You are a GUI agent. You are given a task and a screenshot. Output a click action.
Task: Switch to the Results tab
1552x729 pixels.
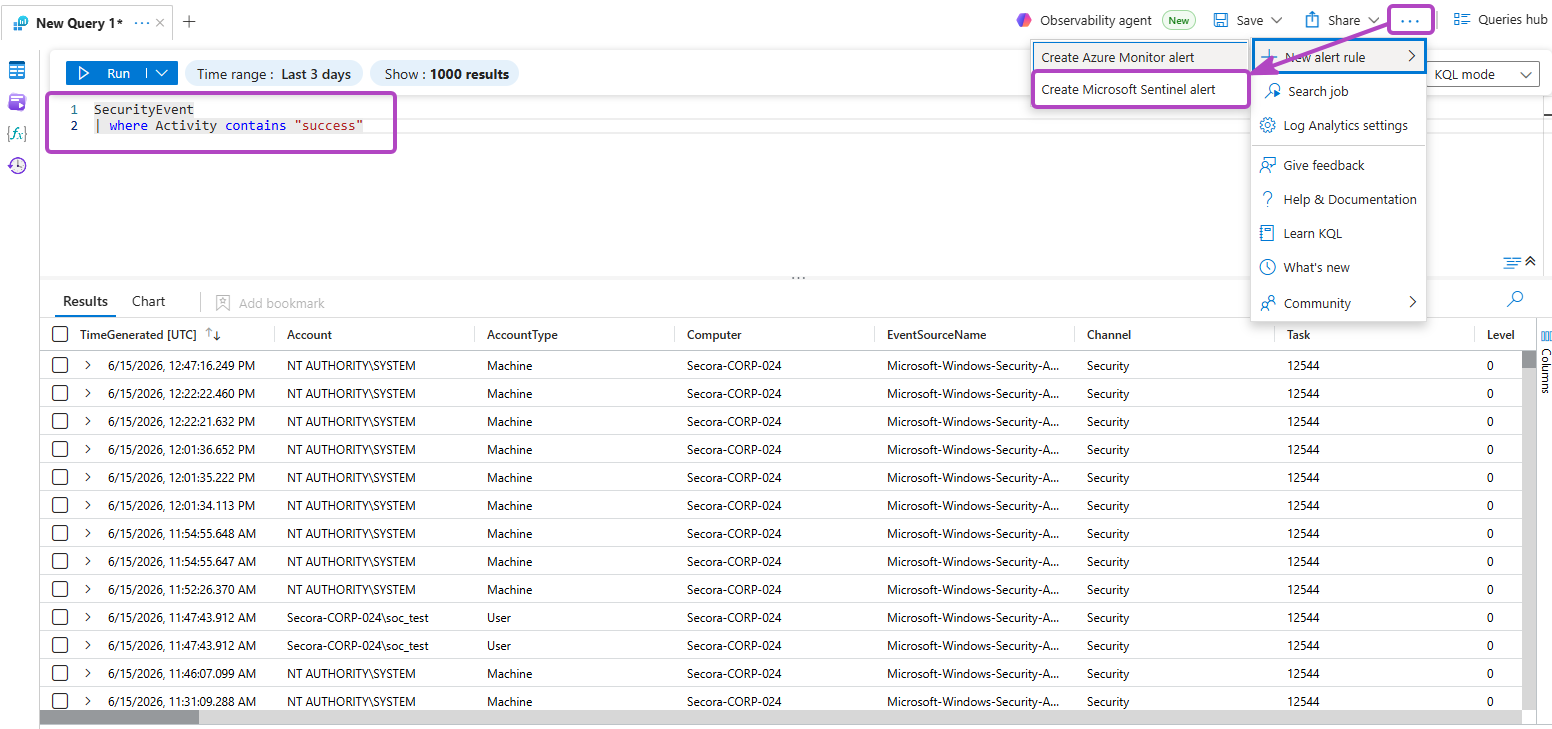pos(85,301)
